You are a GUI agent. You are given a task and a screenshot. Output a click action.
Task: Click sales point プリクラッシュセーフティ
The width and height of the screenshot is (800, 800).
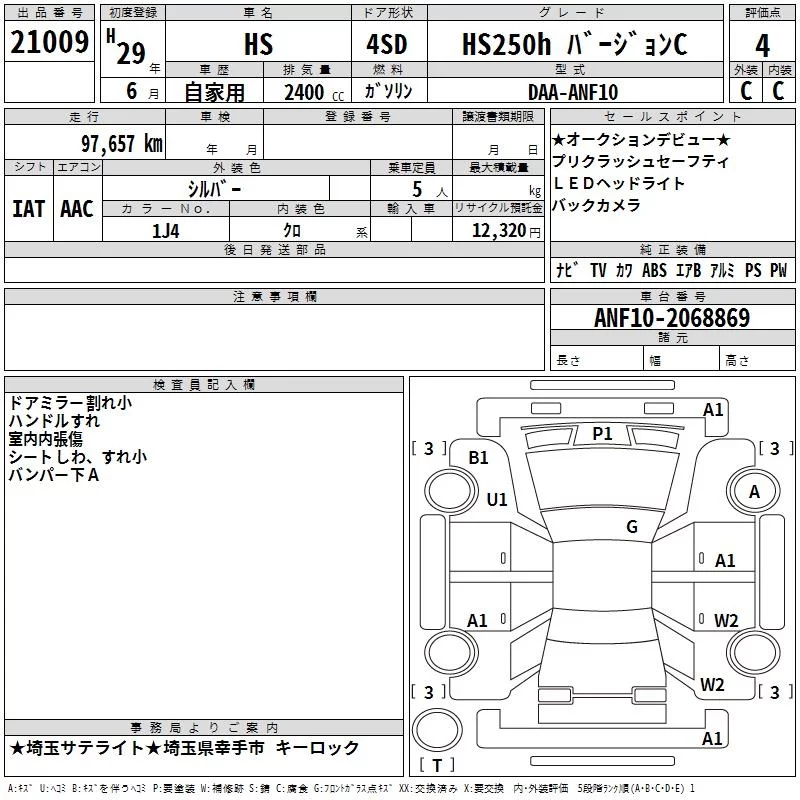click(640, 162)
